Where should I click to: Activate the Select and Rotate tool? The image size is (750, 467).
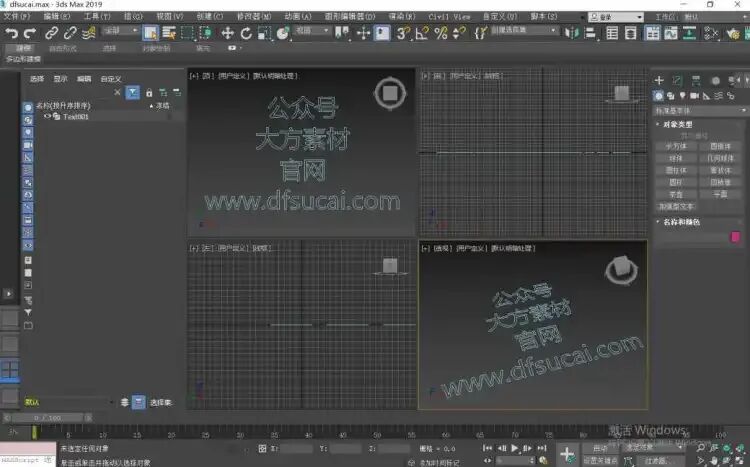tap(246, 33)
